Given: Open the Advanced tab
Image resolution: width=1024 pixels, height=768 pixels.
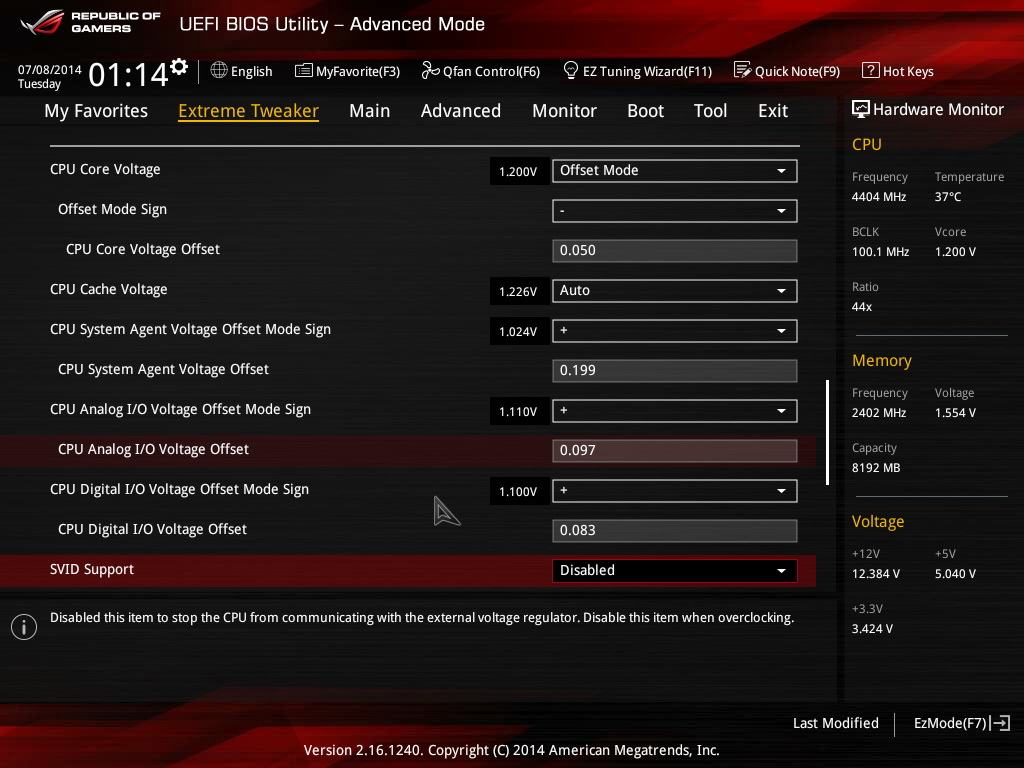Looking at the screenshot, I should pyautogui.click(x=461, y=111).
